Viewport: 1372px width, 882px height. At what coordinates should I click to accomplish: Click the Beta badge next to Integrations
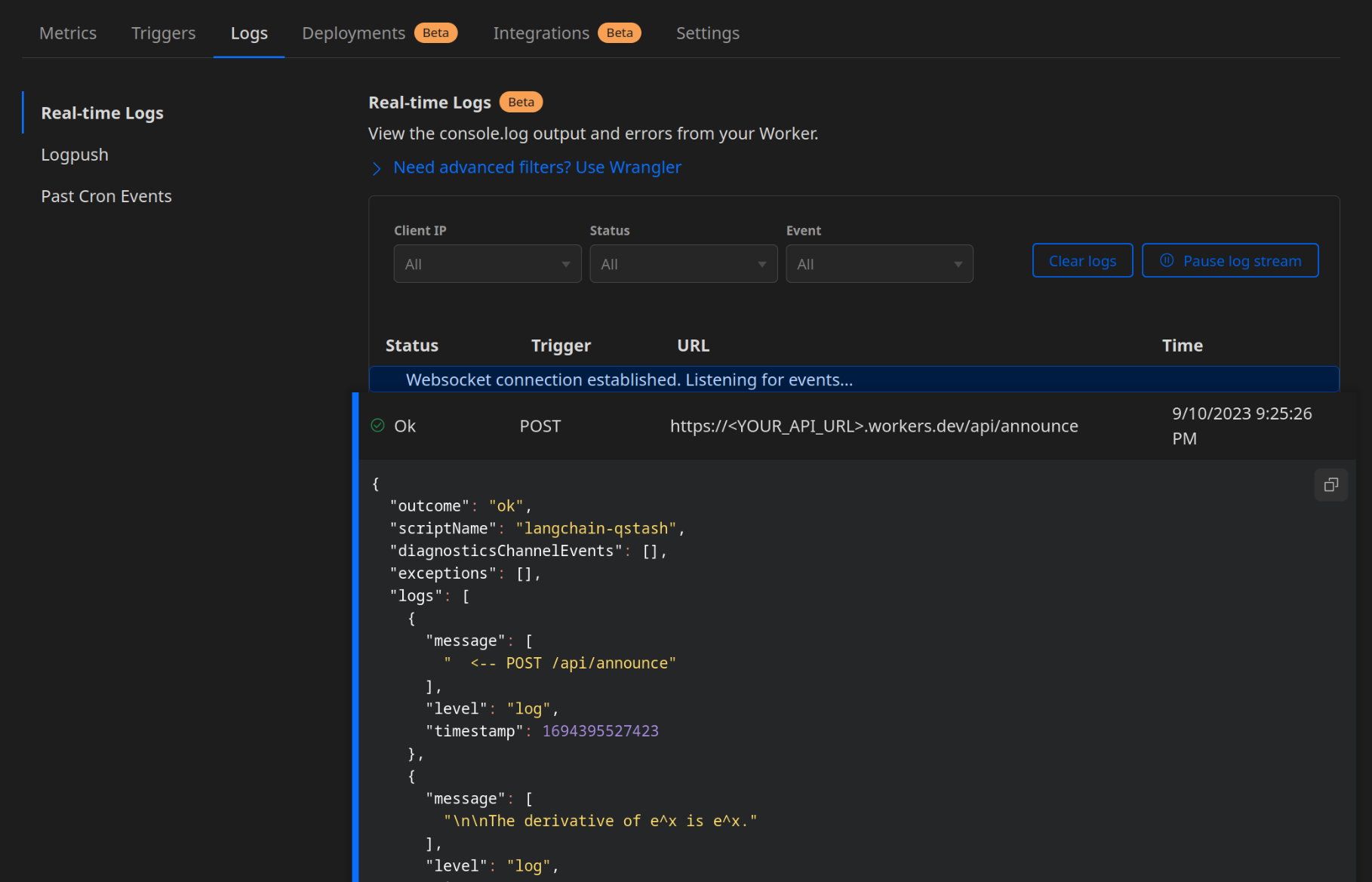[x=620, y=33]
